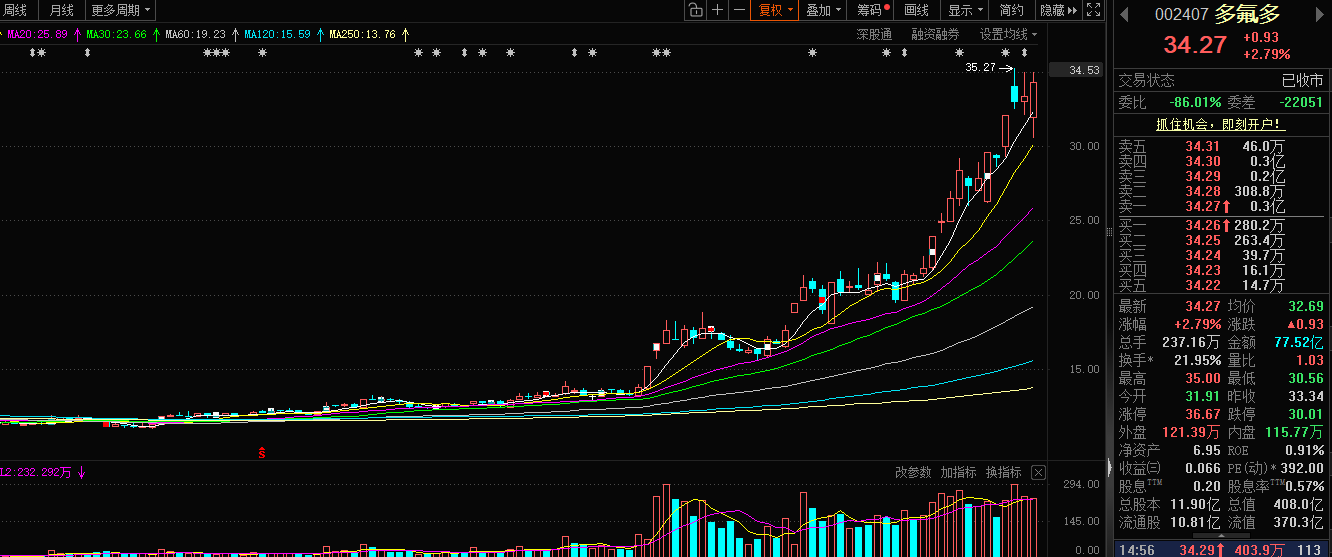Screen dimensions: 1332x557
Task: Click the PE(动) value 392.00
Action: tap(1303, 468)
